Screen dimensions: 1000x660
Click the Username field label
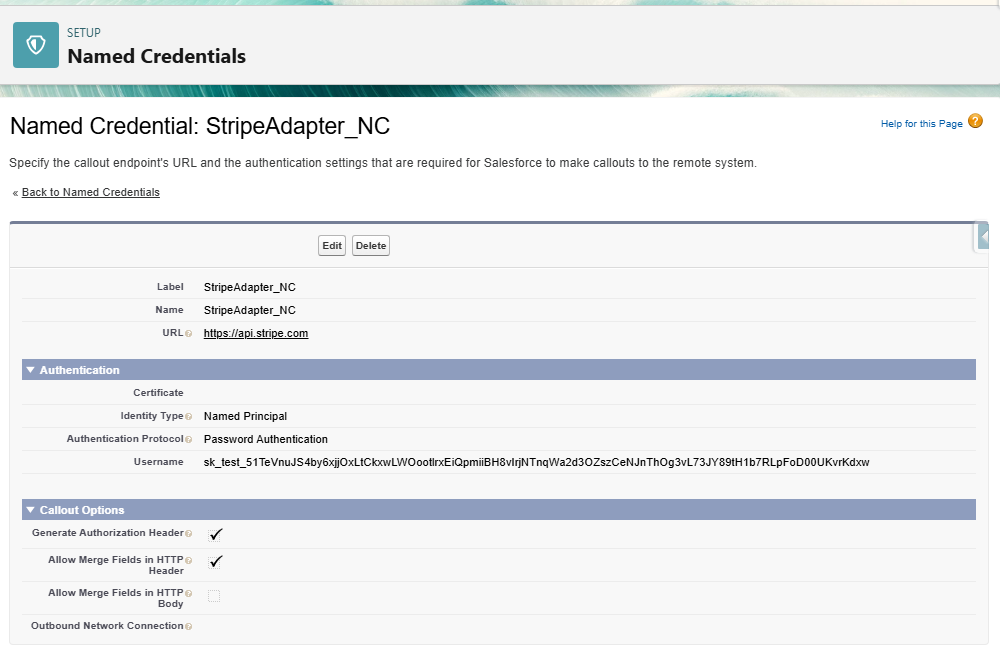click(x=158, y=462)
